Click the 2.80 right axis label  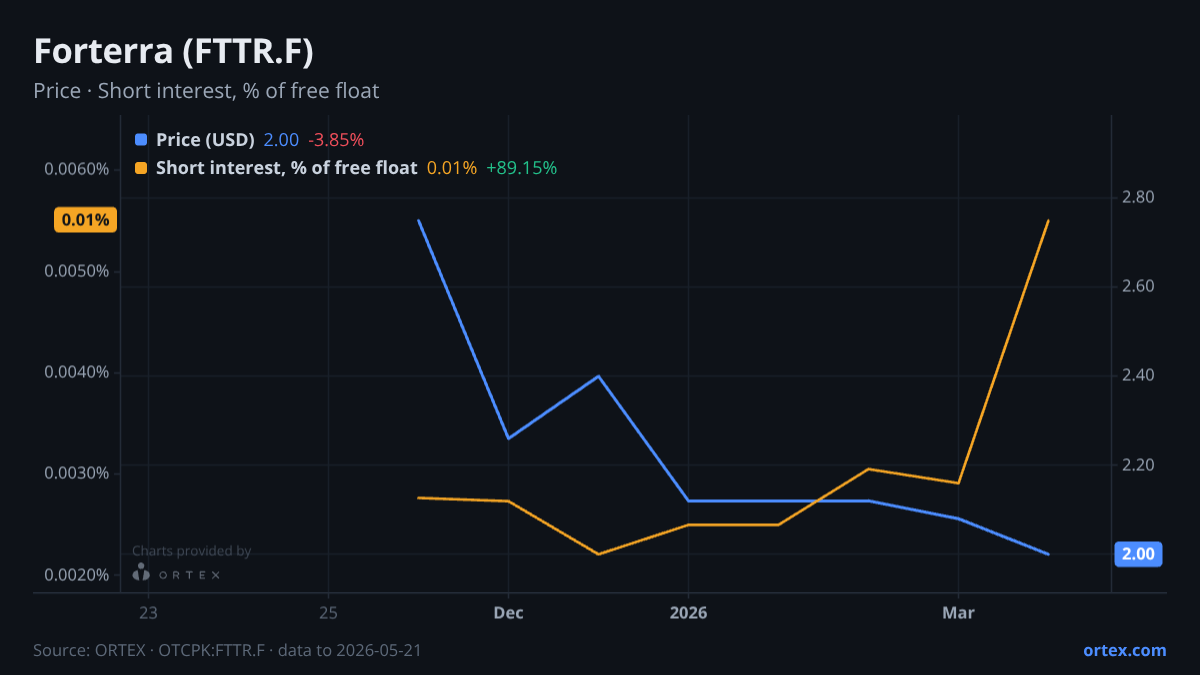1139,197
